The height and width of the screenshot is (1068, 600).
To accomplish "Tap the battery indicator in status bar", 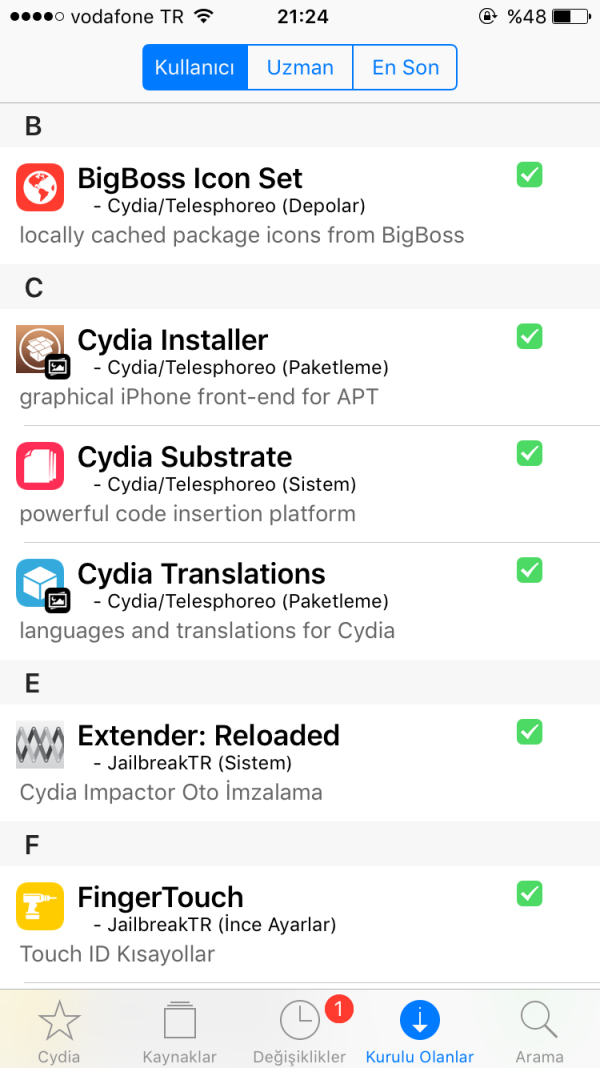I will pos(570,17).
